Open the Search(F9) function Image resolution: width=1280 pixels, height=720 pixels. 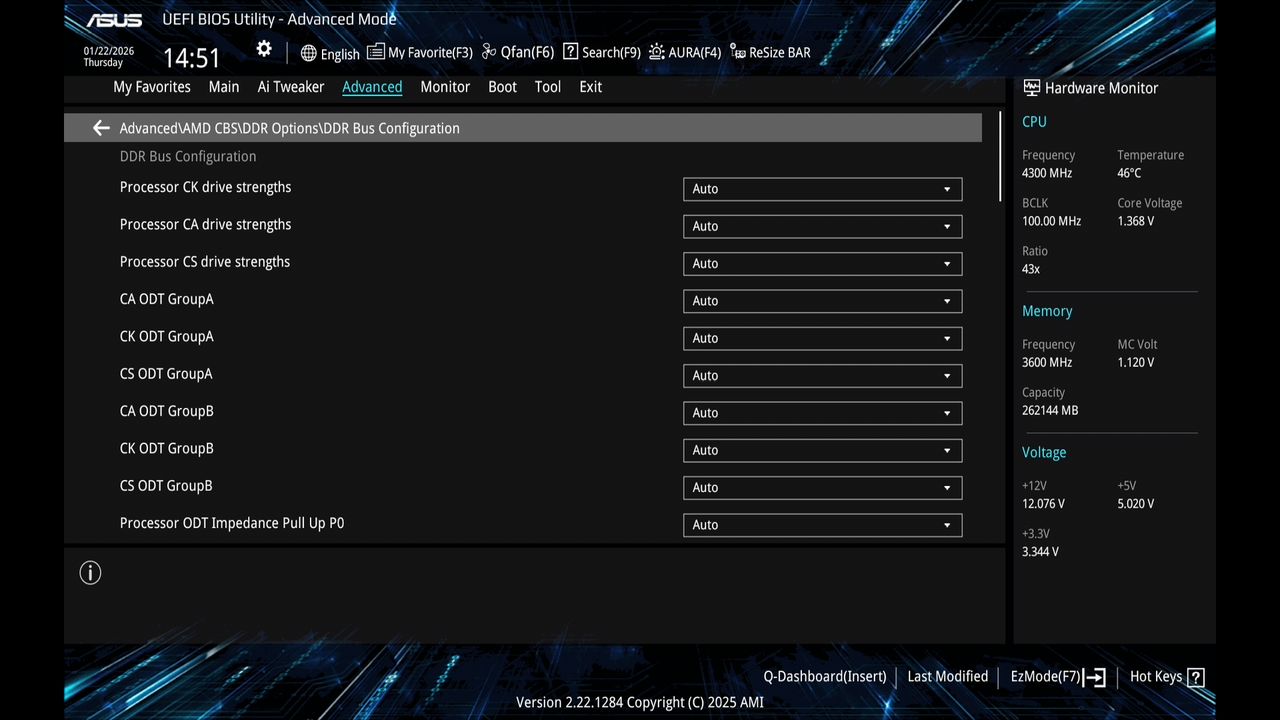pos(600,52)
